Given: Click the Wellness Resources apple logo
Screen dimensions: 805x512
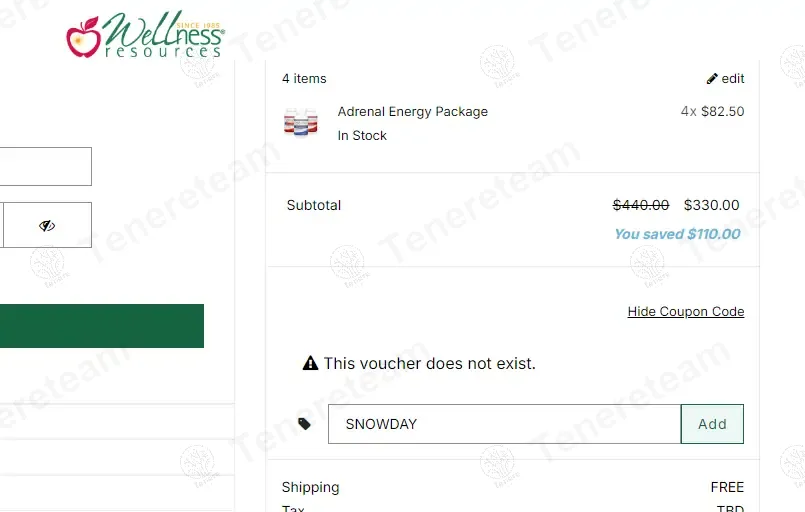Looking at the screenshot, I should pyautogui.click(x=84, y=37).
